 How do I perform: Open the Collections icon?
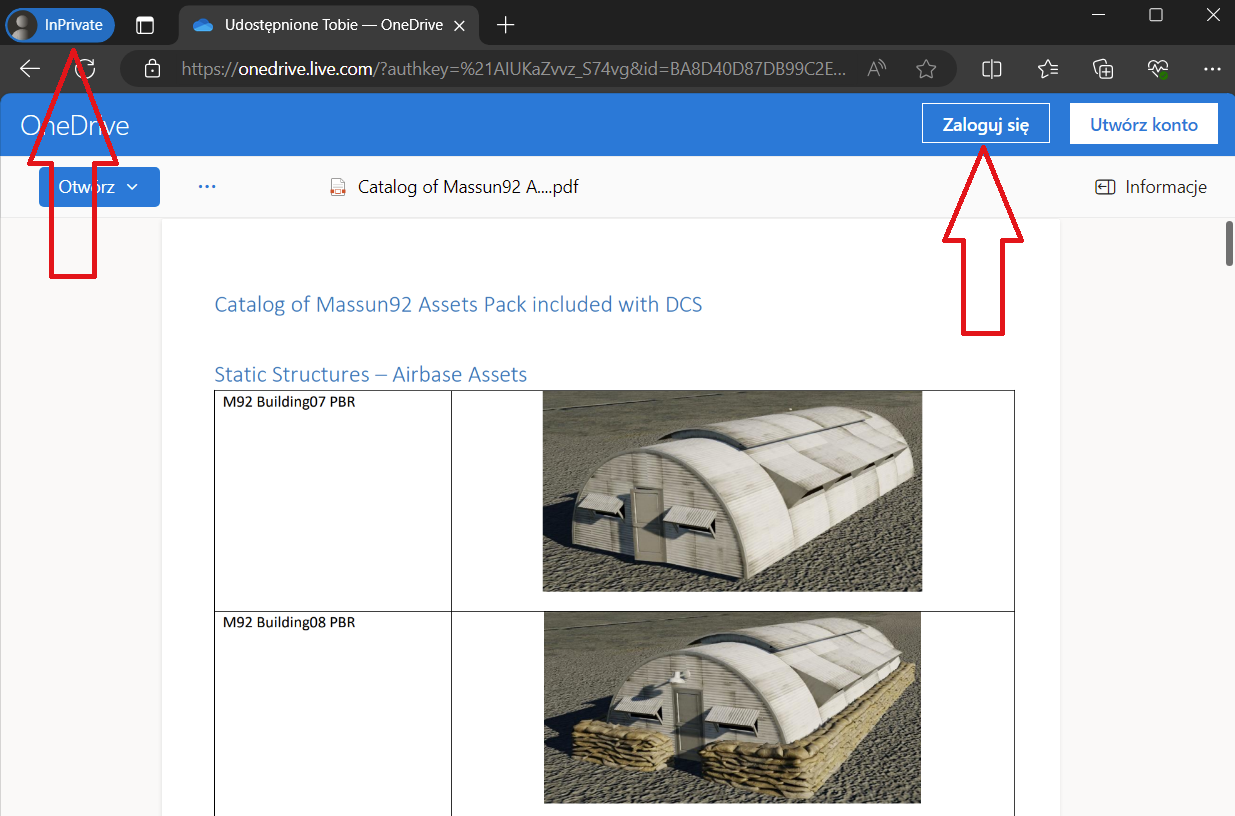tap(1103, 68)
